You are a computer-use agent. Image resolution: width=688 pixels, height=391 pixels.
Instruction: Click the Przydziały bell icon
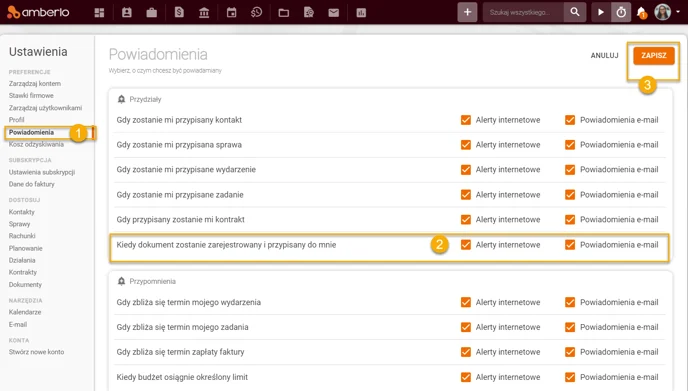point(121,99)
